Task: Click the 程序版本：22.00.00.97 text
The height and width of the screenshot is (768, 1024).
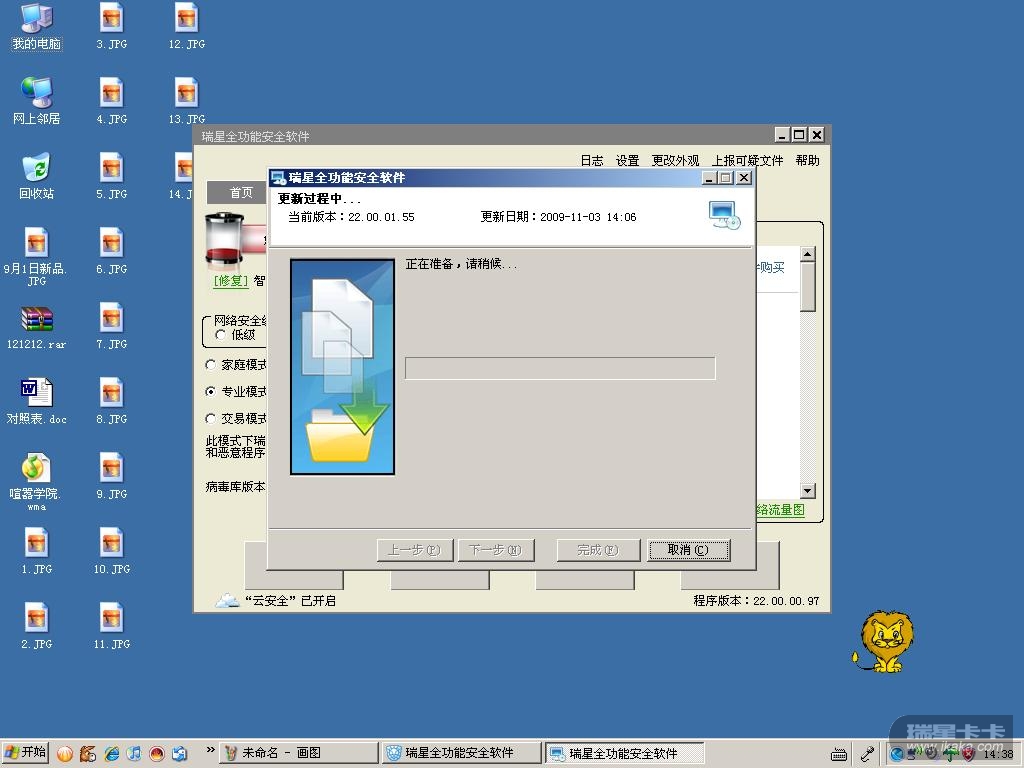Action: point(756,601)
